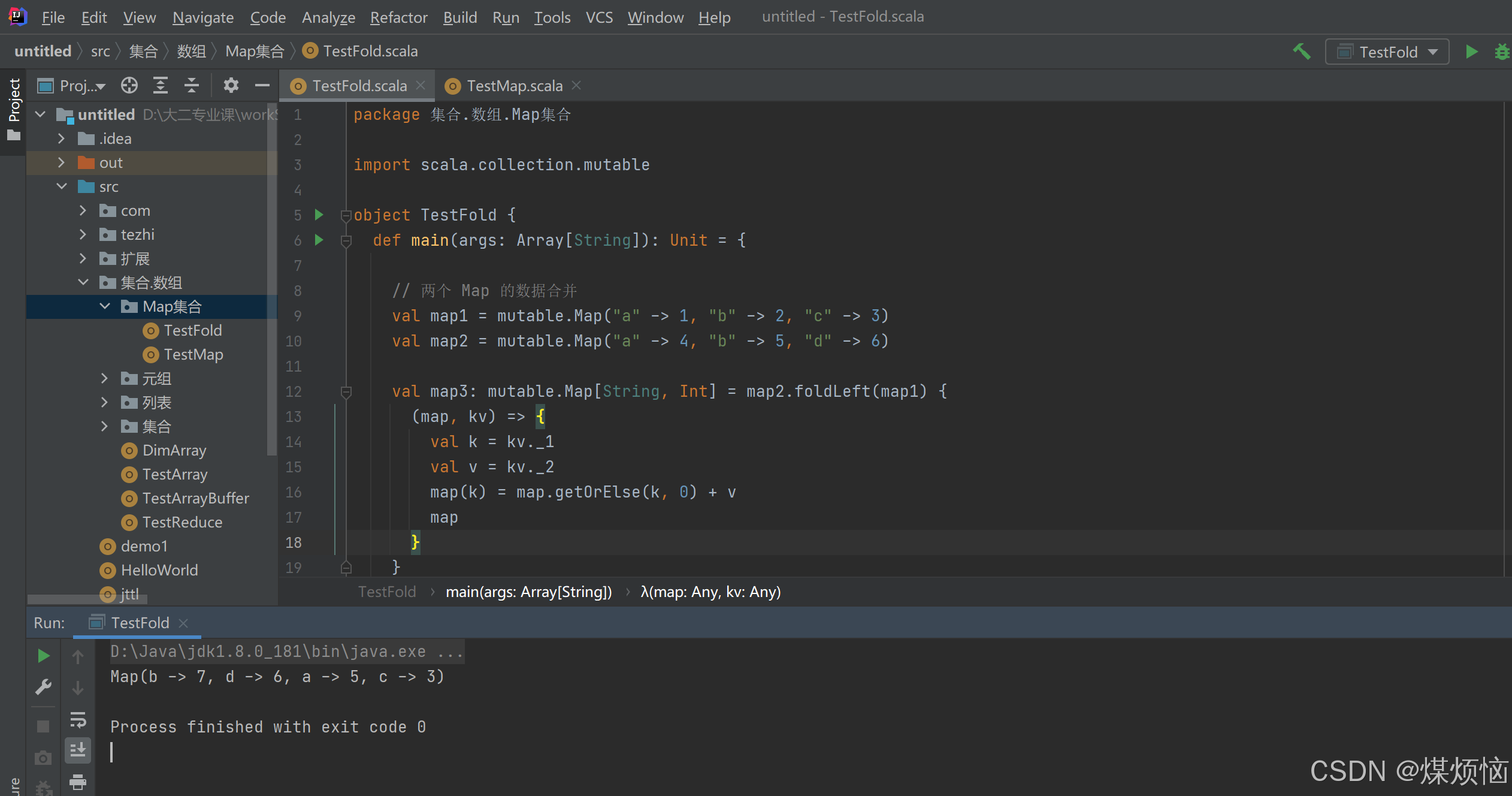
Task: Open TestReduce file in the project tree
Action: [x=182, y=522]
